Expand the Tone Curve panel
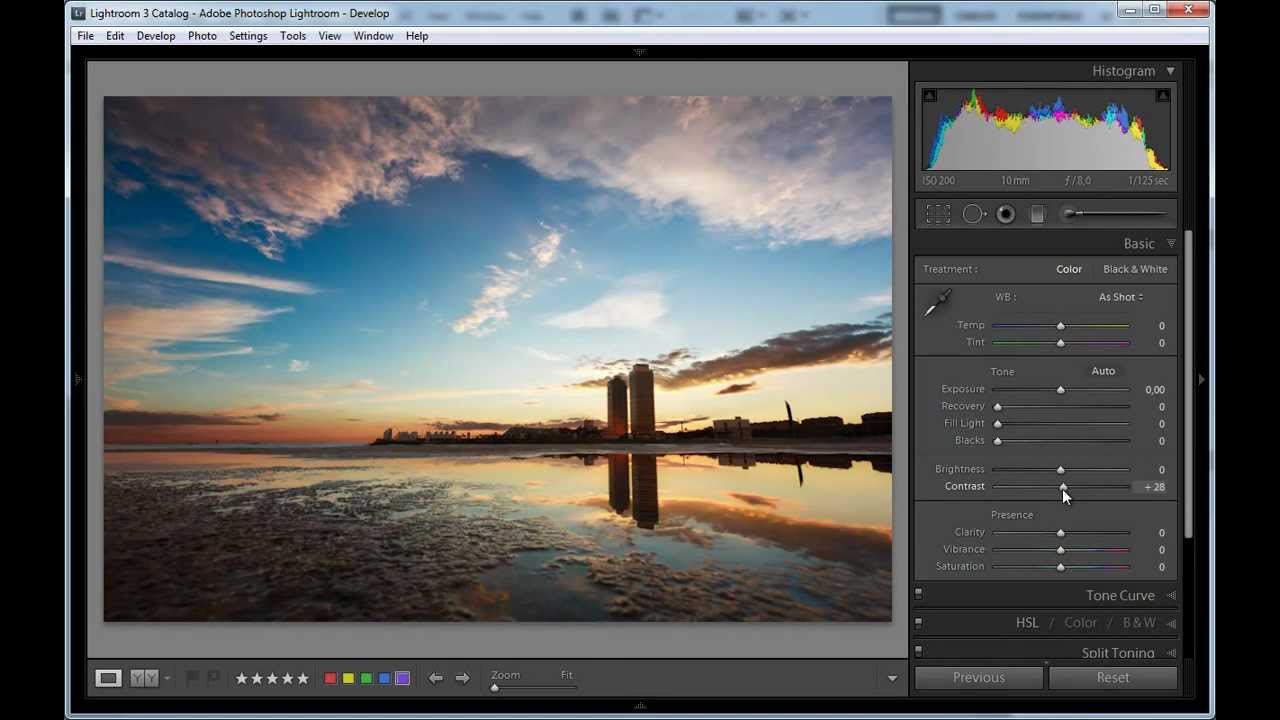The height and width of the screenshot is (720, 1280). pyautogui.click(x=1171, y=595)
